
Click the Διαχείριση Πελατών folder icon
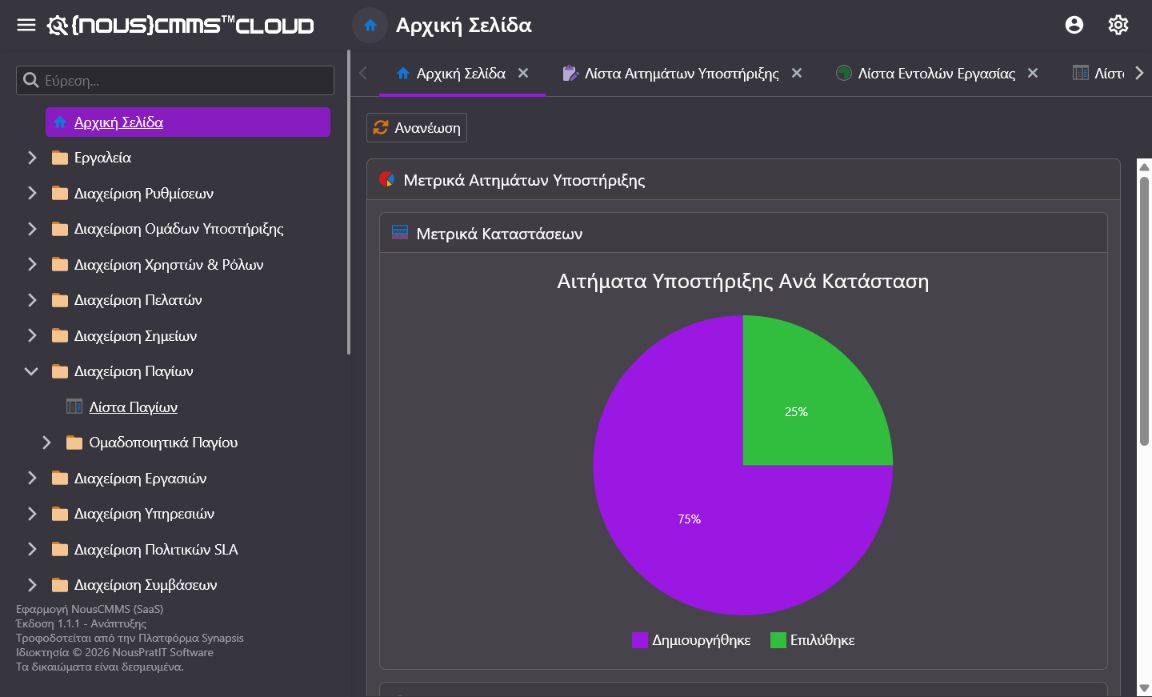tap(60, 300)
